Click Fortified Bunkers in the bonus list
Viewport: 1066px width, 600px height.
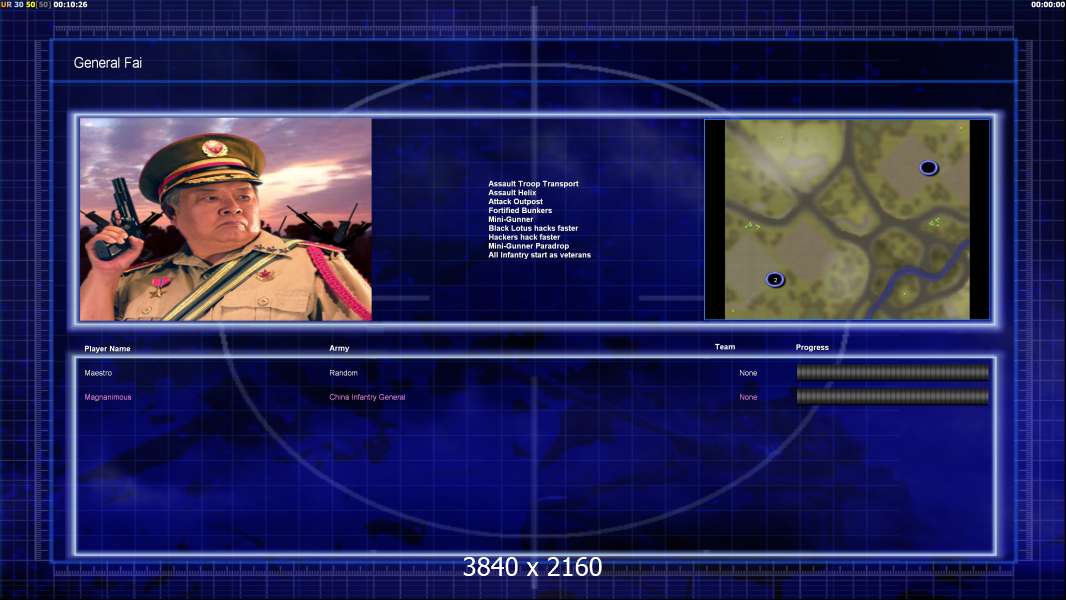point(520,210)
